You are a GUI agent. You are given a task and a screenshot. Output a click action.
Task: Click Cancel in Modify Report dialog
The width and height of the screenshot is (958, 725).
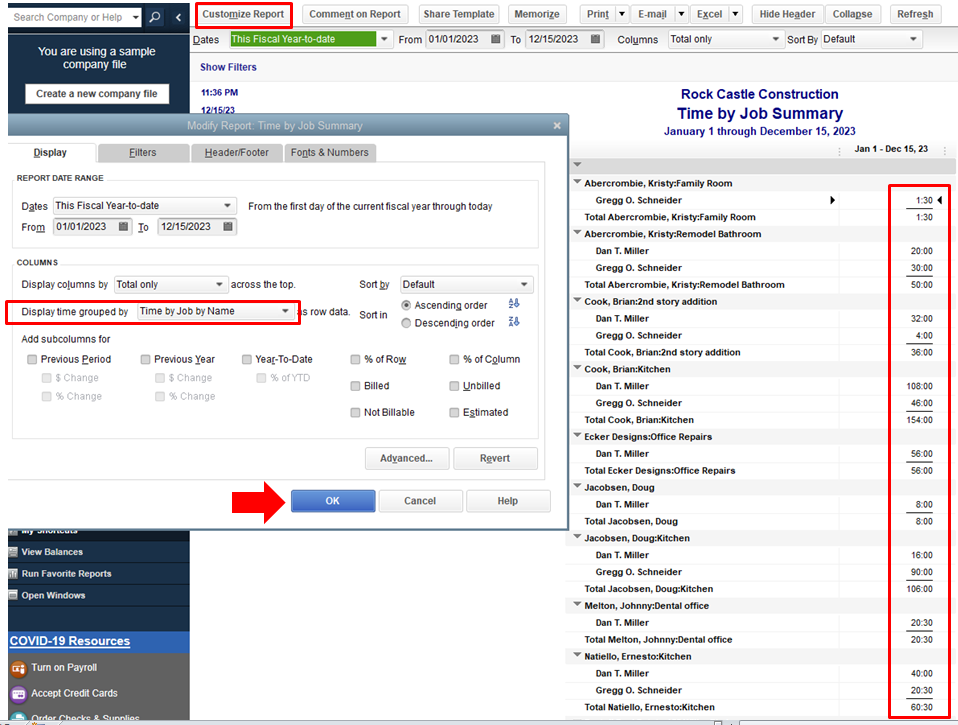[x=420, y=501]
